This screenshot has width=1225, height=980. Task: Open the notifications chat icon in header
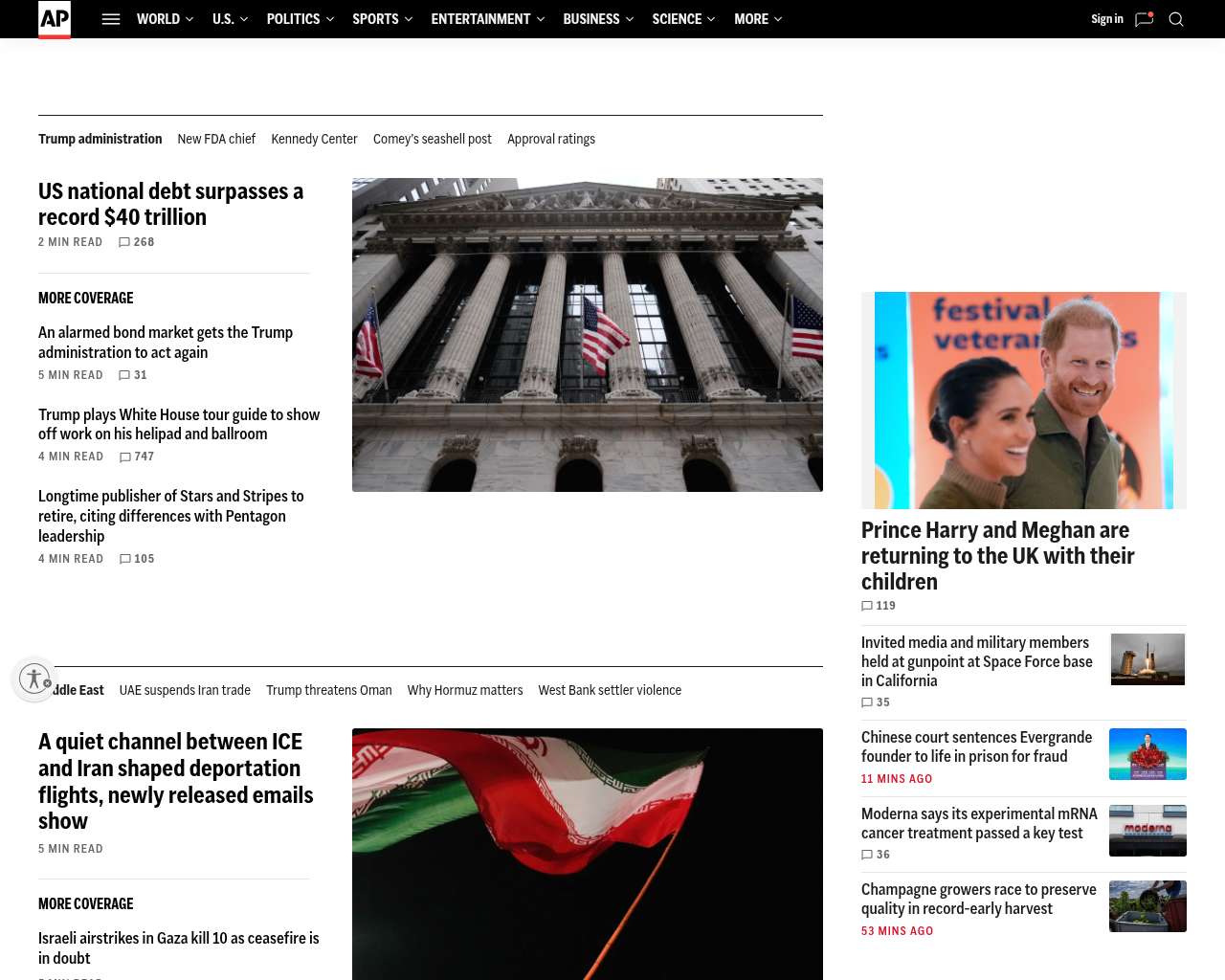click(1144, 19)
